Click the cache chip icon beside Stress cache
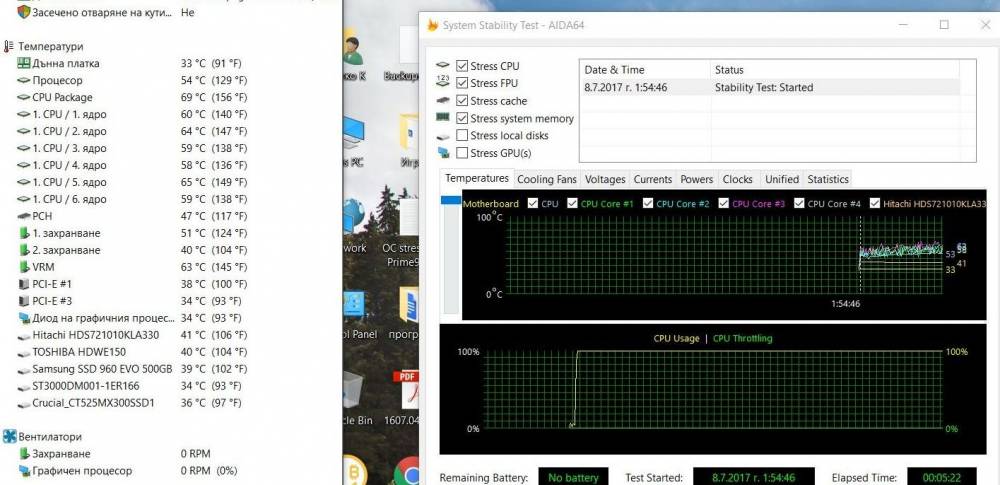The height and width of the screenshot is (485, 1000). 443,101
